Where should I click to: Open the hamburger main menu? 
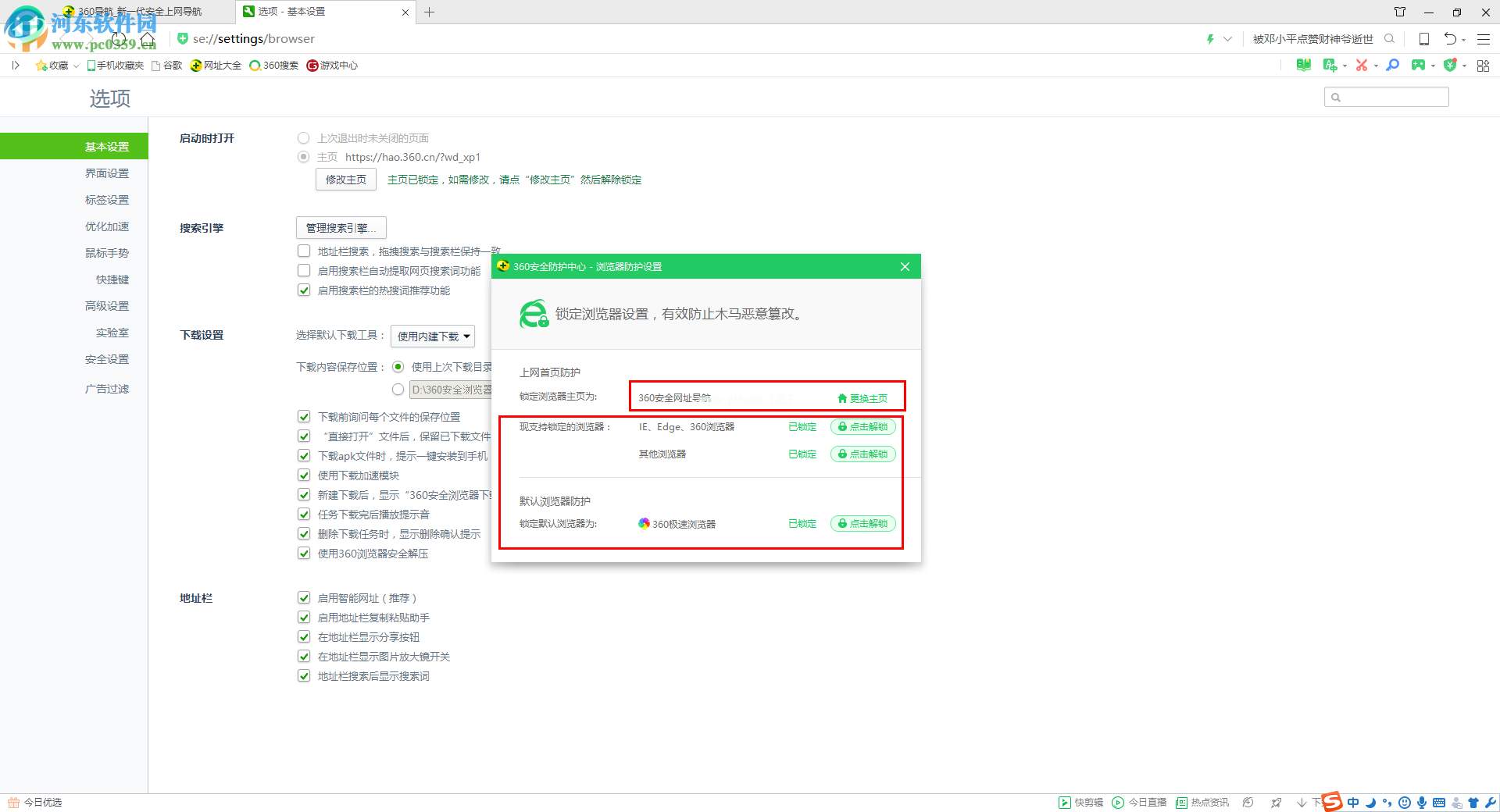pyautogui.click(x=1483, y=38)
